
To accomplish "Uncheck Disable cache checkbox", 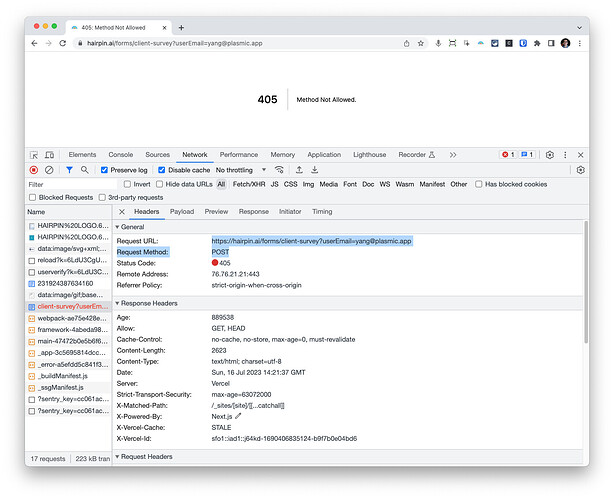I will click(163, 170).
